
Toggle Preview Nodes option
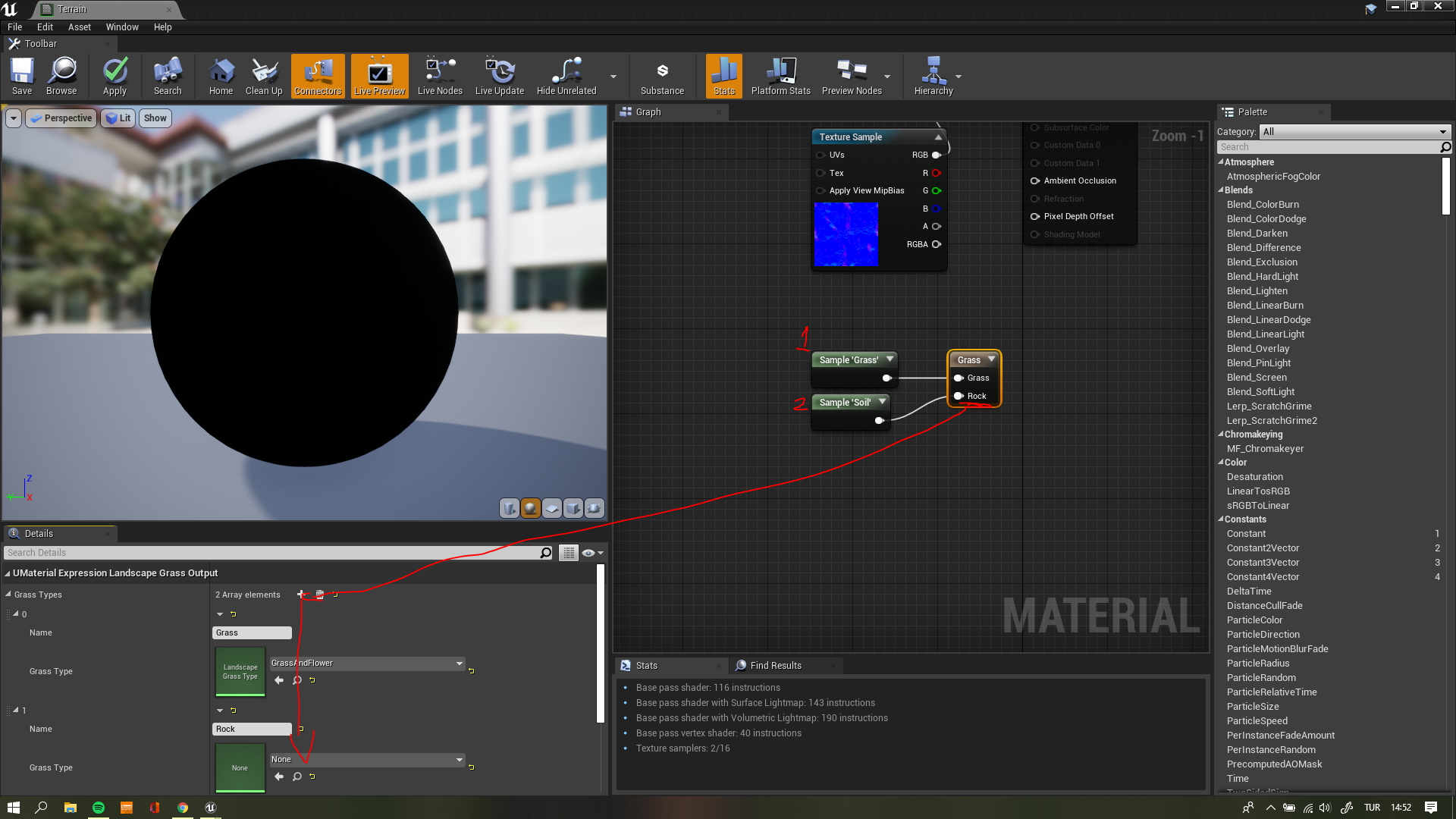[x=852, y=76]
